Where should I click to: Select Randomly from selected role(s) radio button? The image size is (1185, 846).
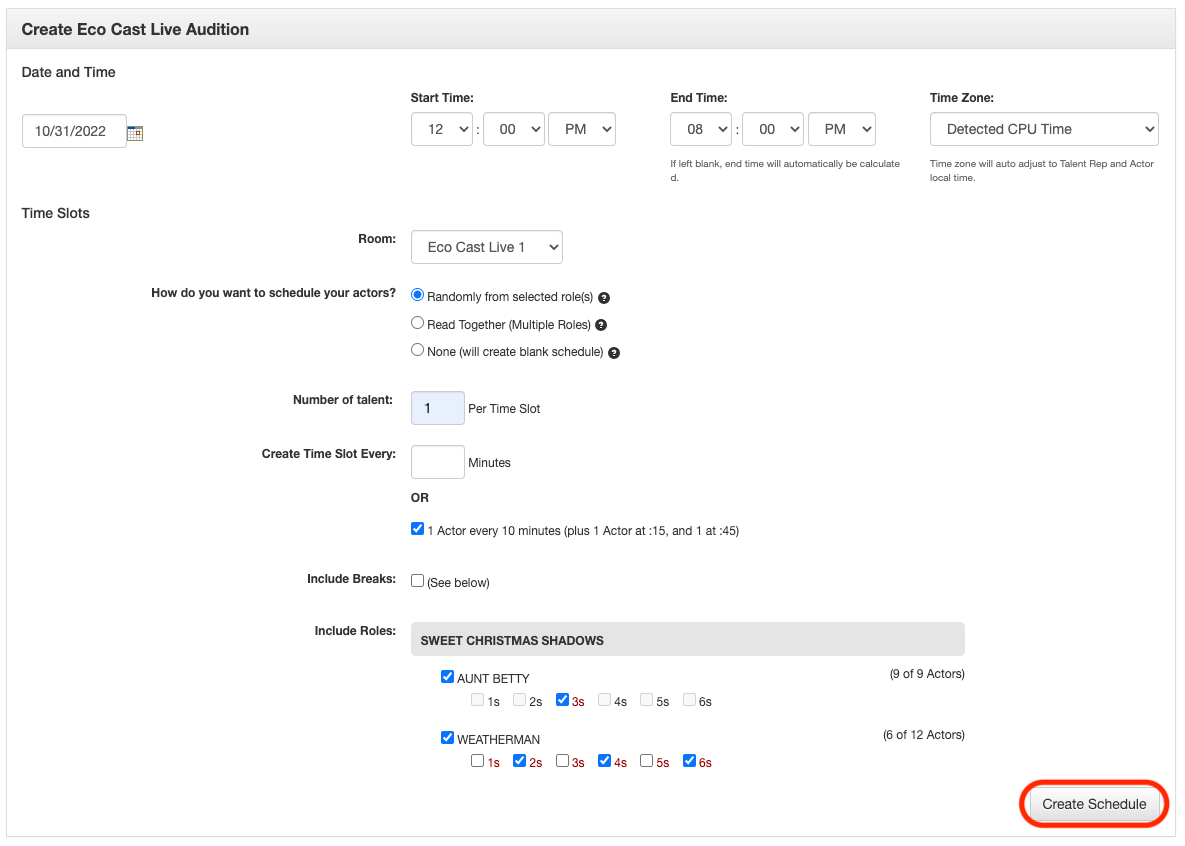(x=417, y=296)
